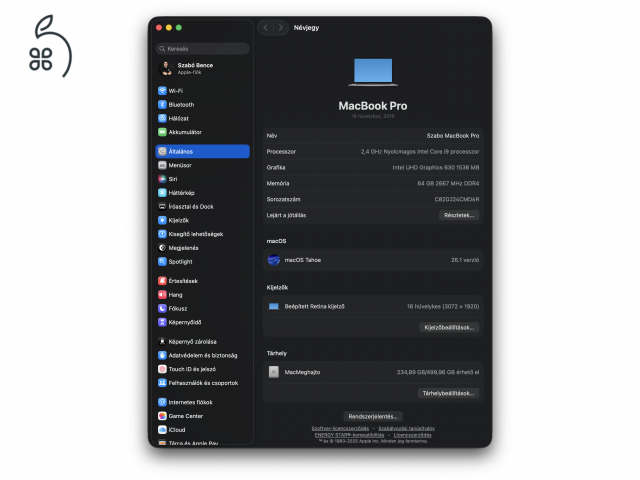Open Kisegítő lehetőségek accessibility icon

coord(162,234)
